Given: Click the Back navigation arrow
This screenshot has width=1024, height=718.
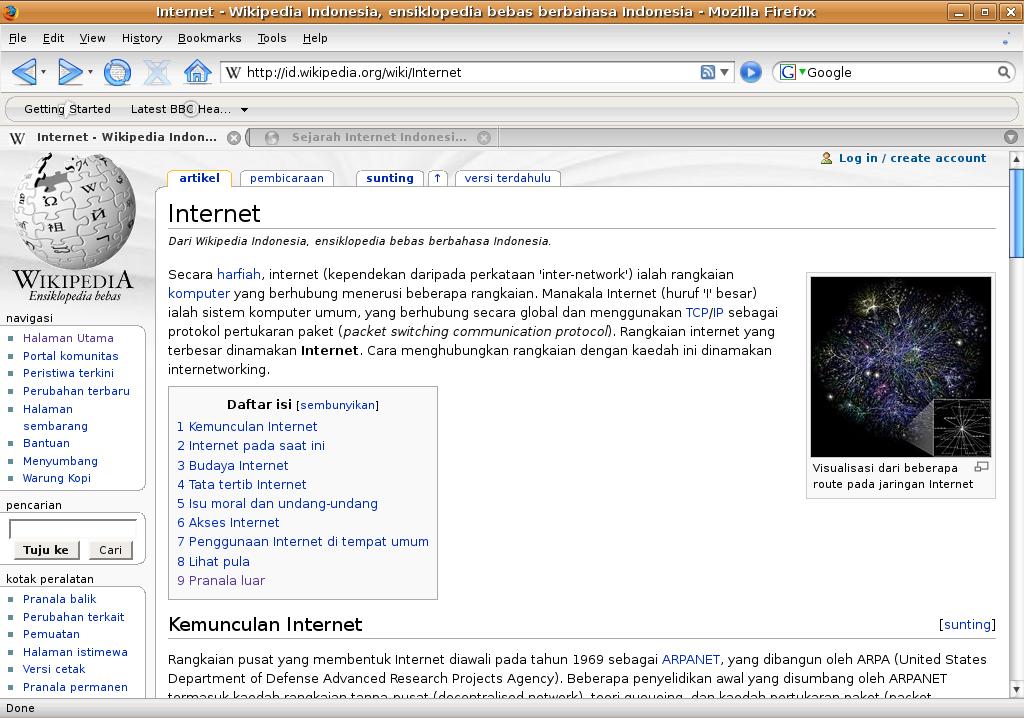Looking at the screenshot, I should pos(24,72).
